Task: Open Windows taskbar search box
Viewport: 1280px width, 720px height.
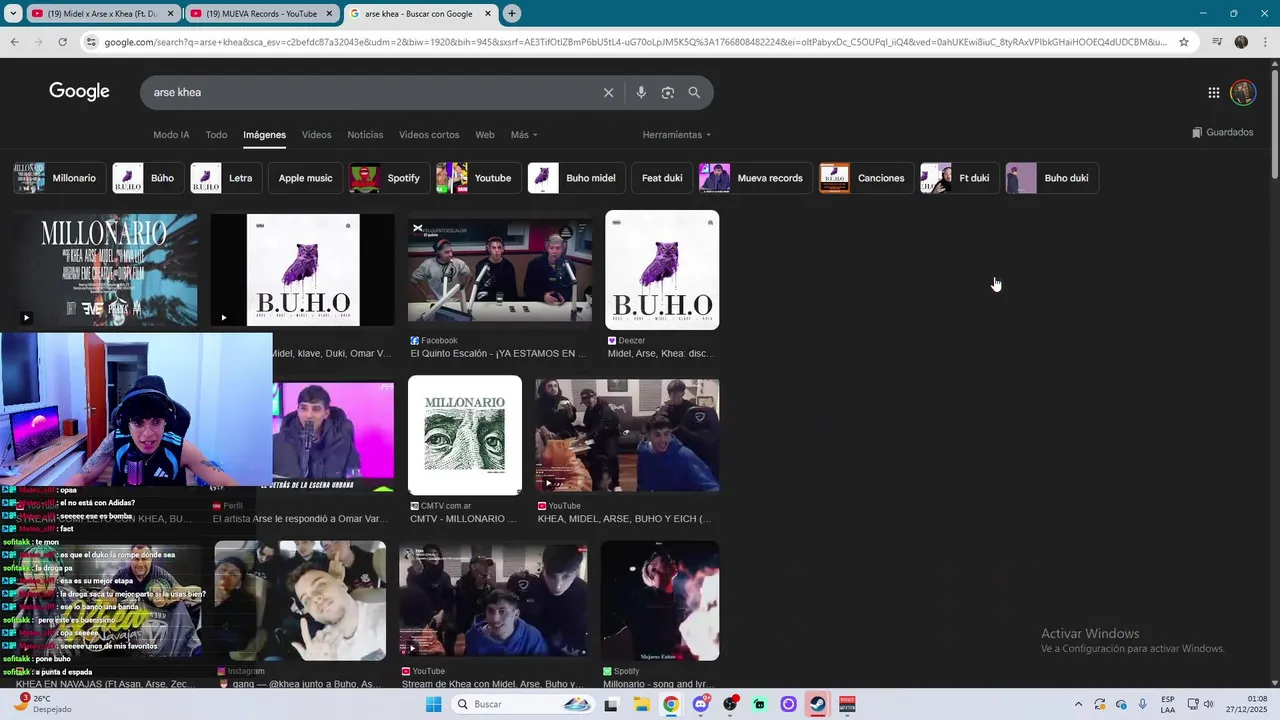Action: tap(523, 704)
